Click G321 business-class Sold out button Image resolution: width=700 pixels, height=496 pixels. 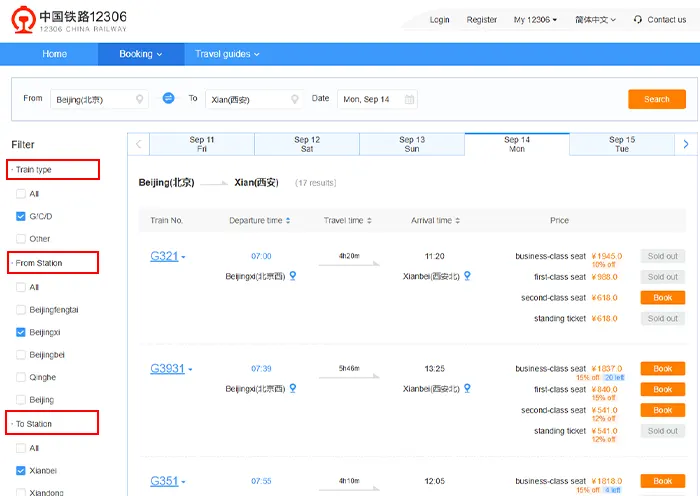[662, 256]
